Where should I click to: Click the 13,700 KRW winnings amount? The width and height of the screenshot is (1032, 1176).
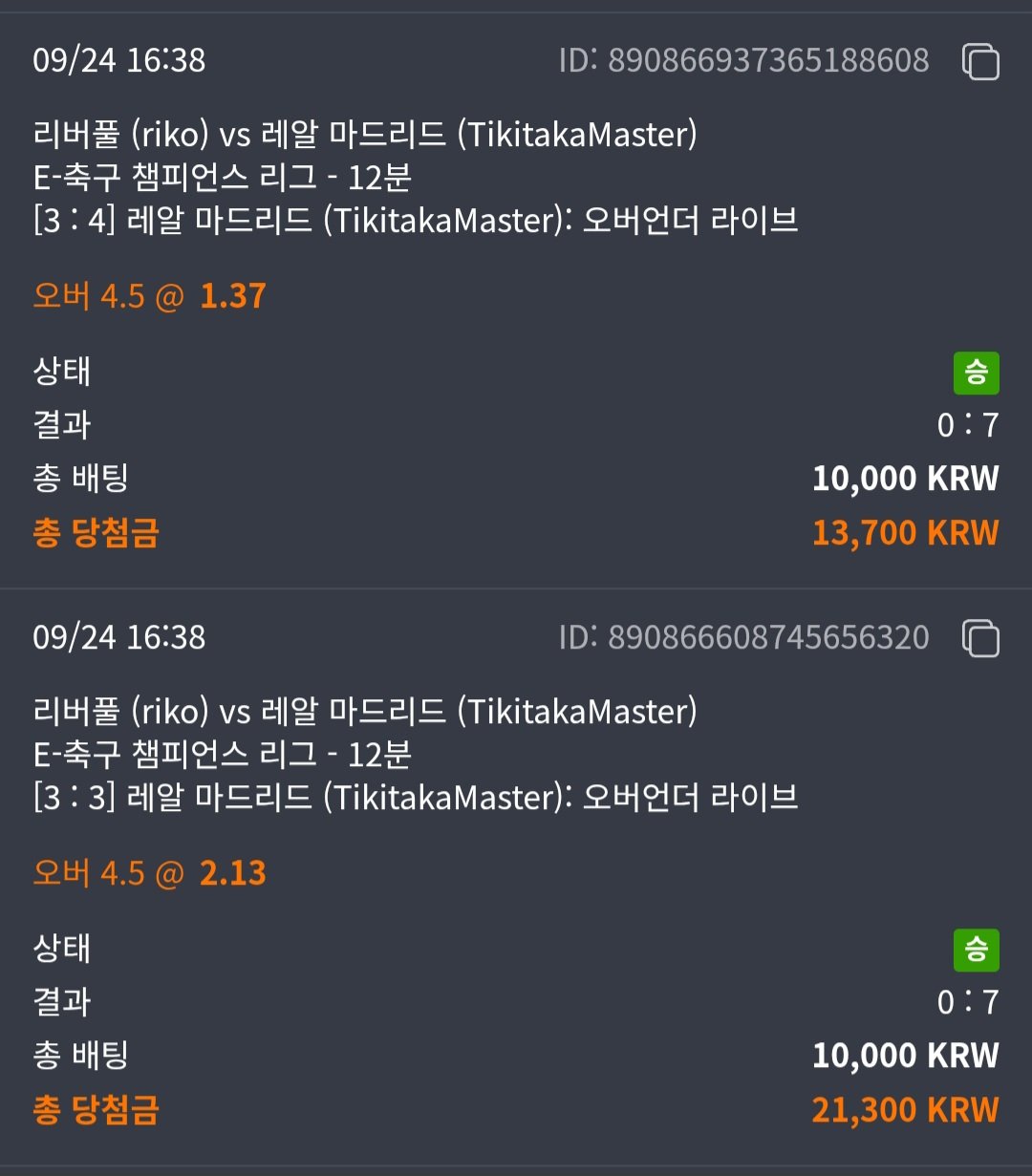905,532
